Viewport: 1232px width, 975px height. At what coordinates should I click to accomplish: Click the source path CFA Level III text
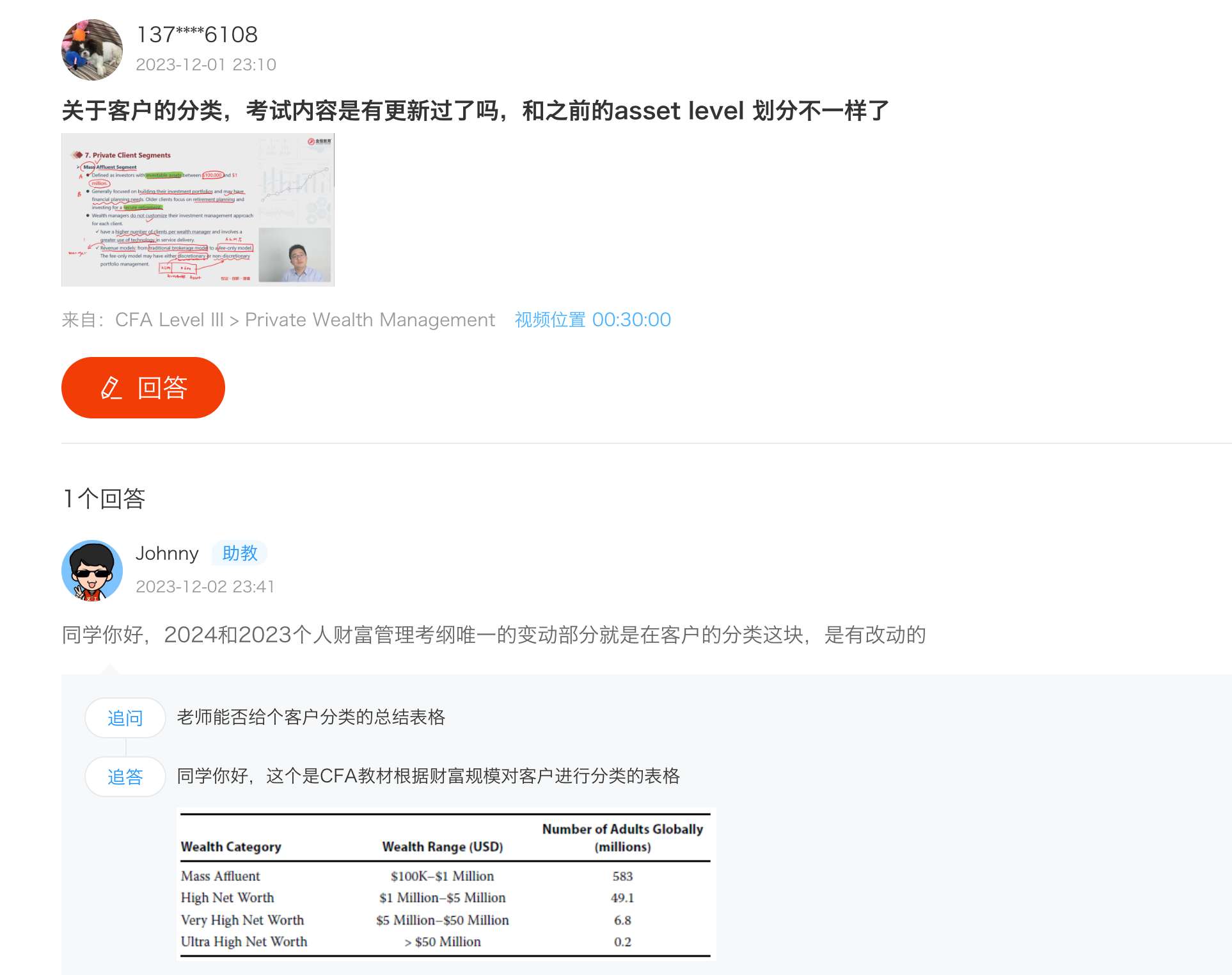click(x=170, y=320)
